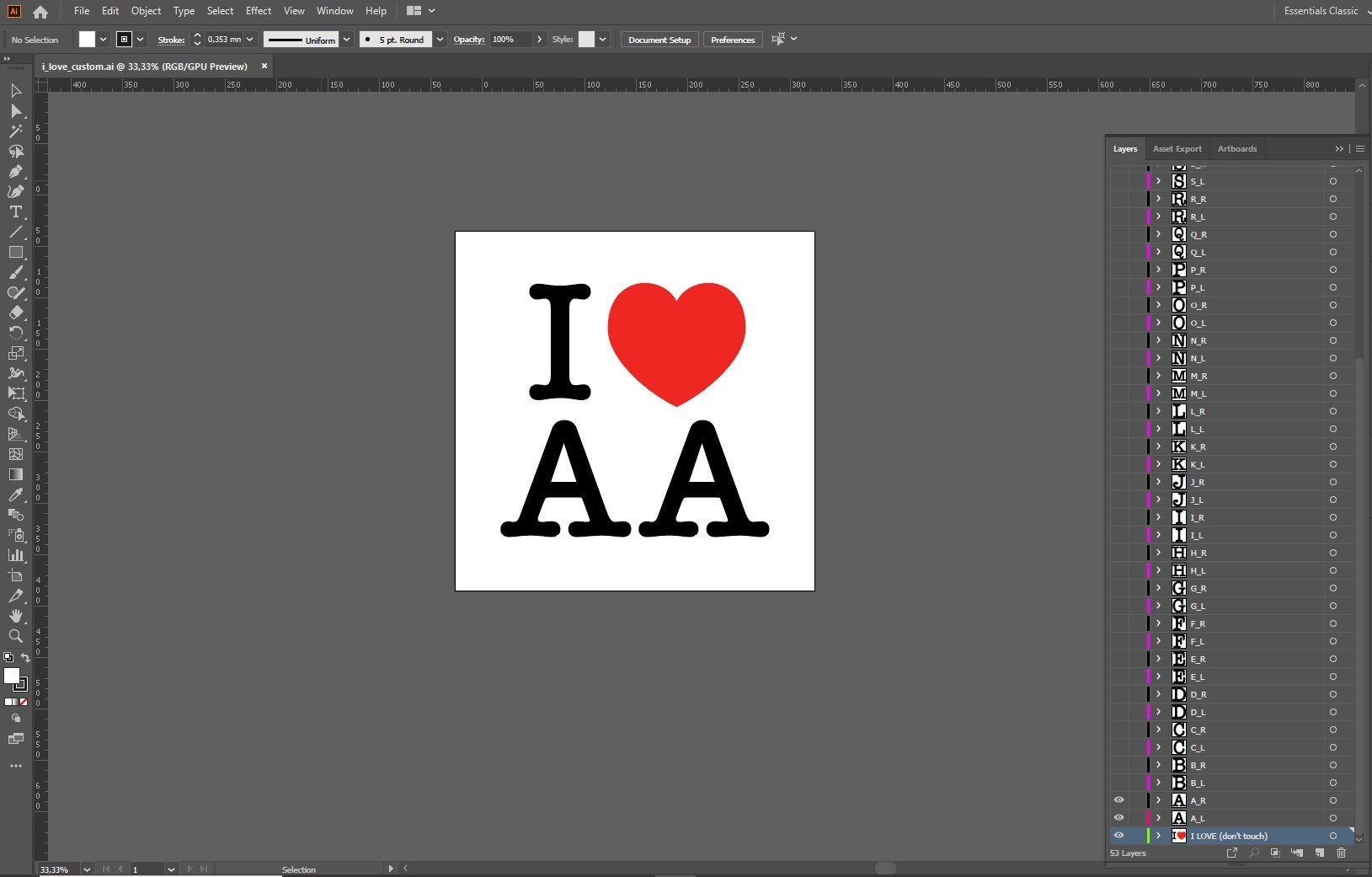Show the S_L layer
This screenshot has width=1372, height=877.
coord(1118,181)
